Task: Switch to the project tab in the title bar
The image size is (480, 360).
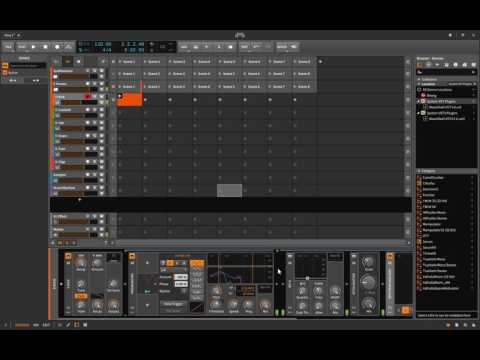Action: (9, 35)
